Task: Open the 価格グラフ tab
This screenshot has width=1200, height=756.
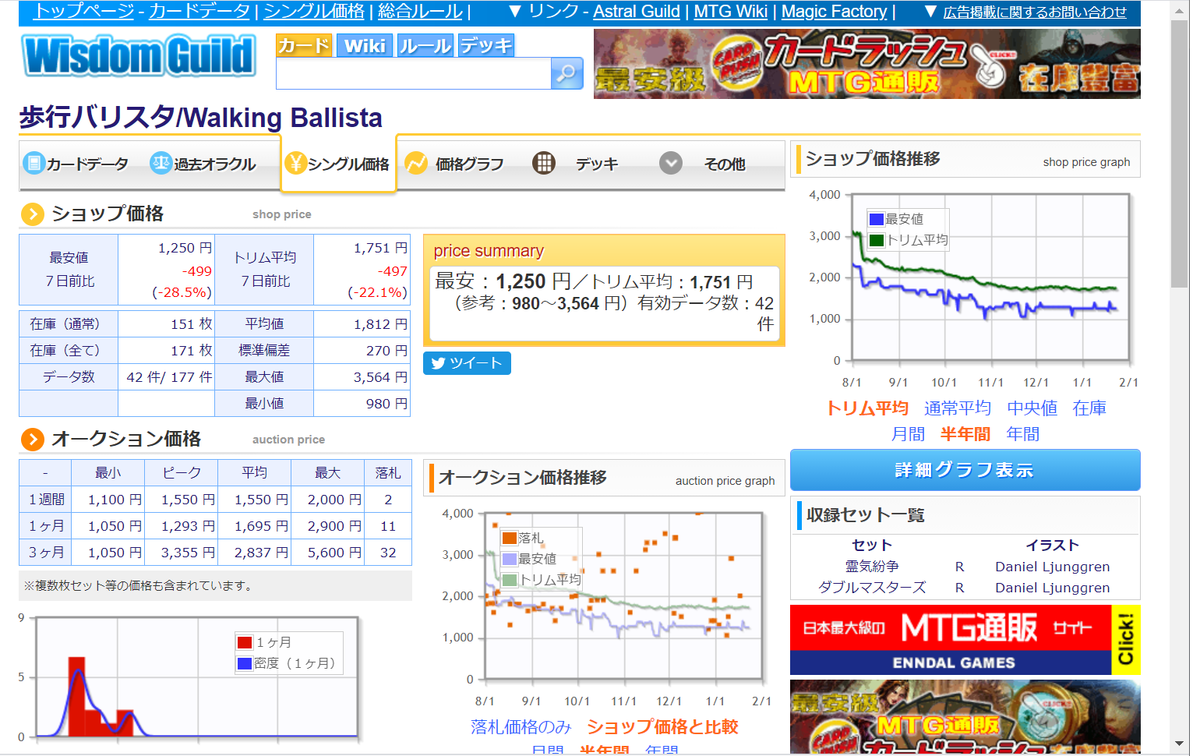Action: [455, 164]
